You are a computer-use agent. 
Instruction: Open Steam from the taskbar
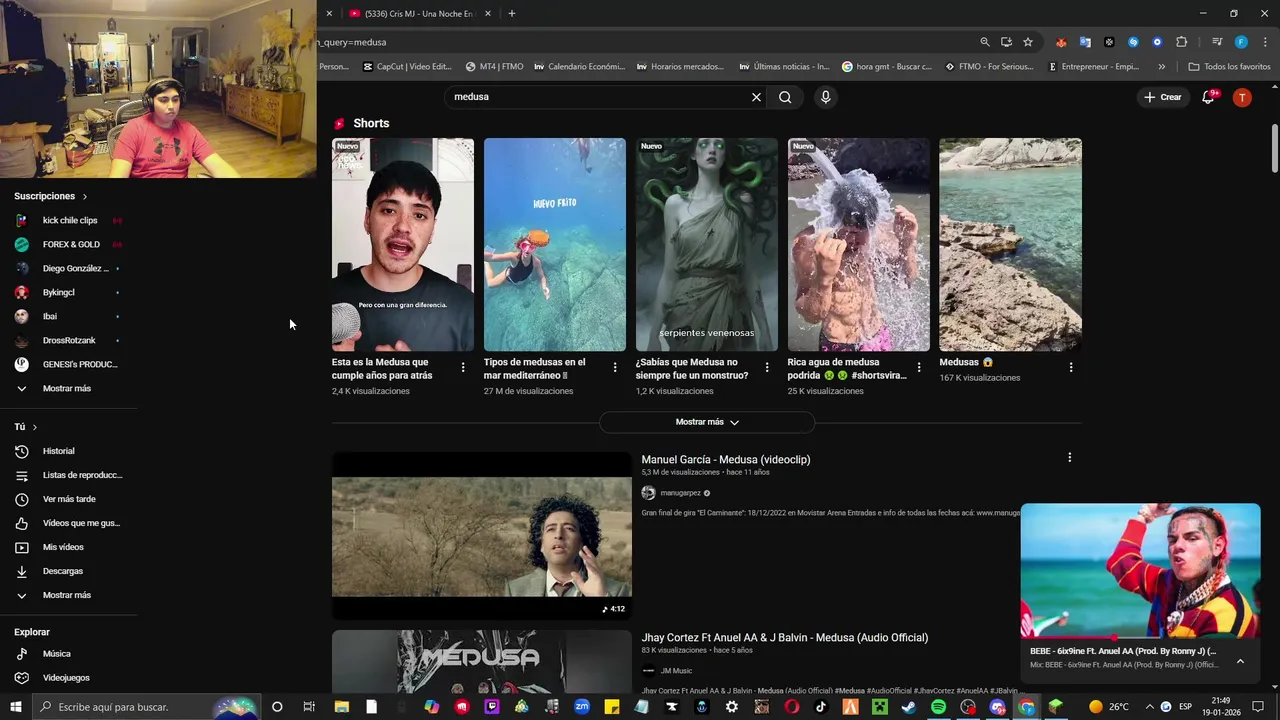(908, 707)
